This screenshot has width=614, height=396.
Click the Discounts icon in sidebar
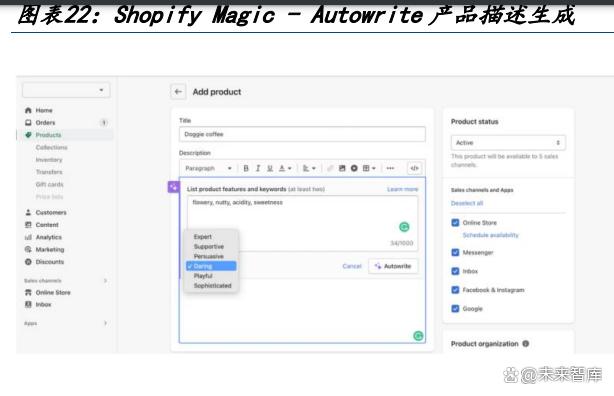[x=28, y=262]
